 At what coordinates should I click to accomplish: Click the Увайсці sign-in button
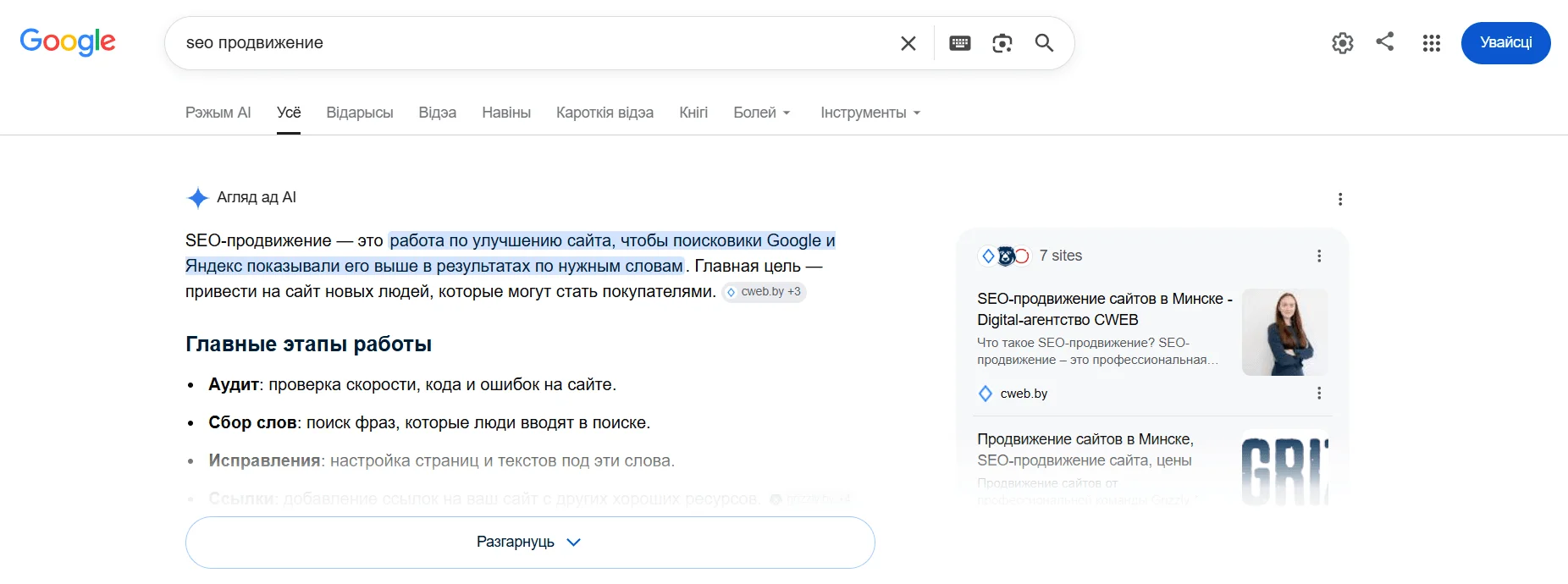tap(1505, 43)
